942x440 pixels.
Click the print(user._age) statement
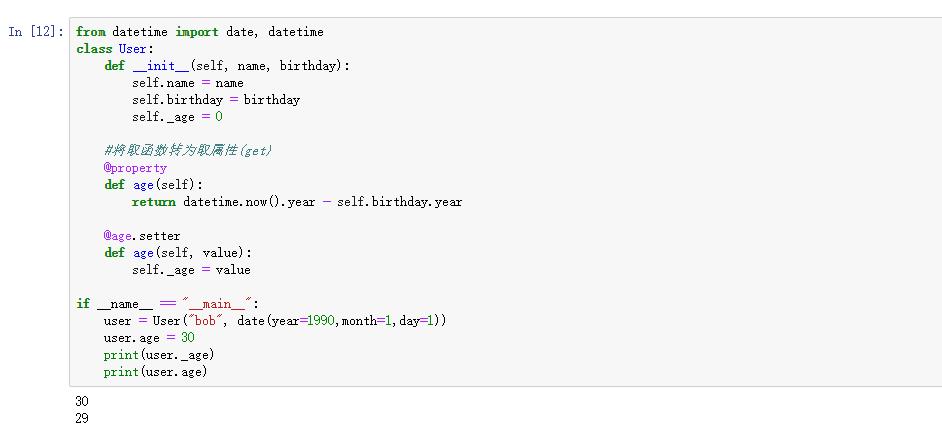[x=159, y=355]
